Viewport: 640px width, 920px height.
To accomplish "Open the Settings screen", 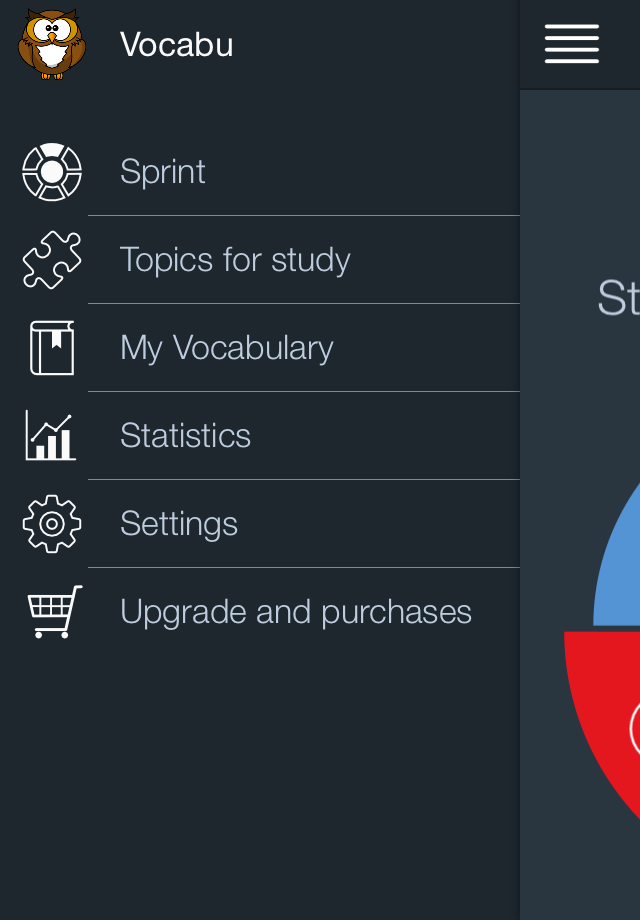I will 178,523.
